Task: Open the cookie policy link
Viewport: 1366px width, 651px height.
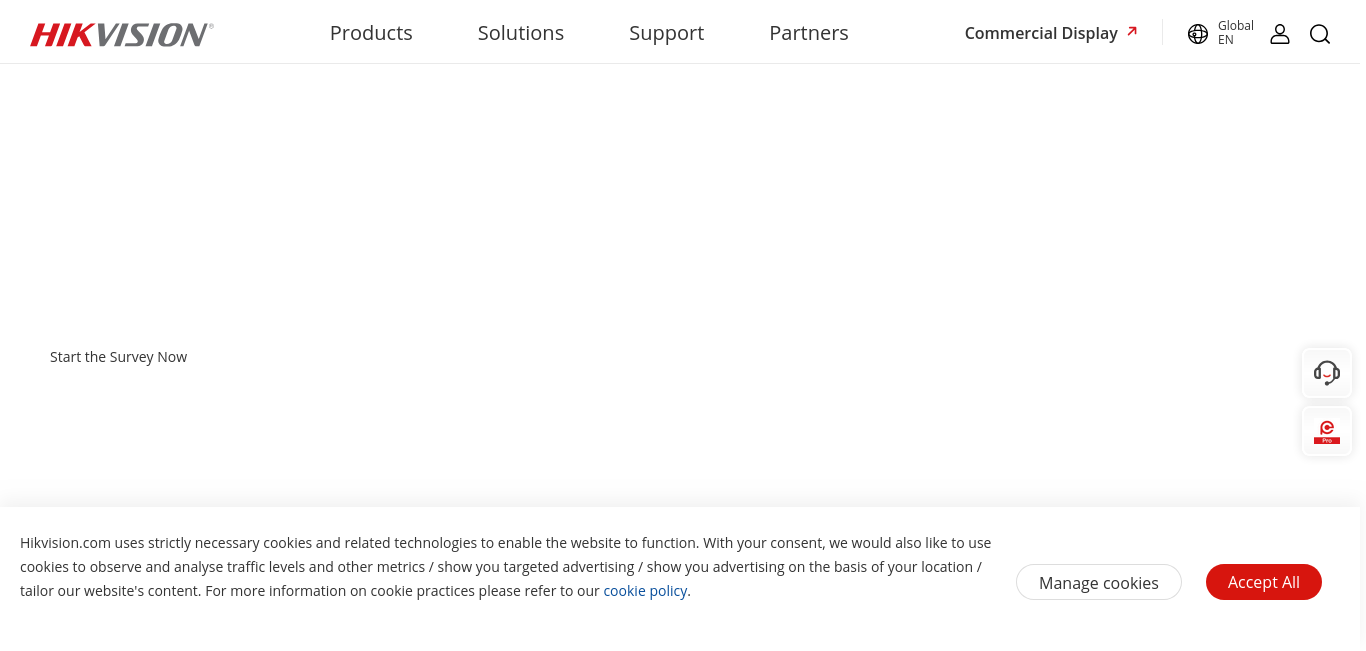Action: tap(645, 591)
